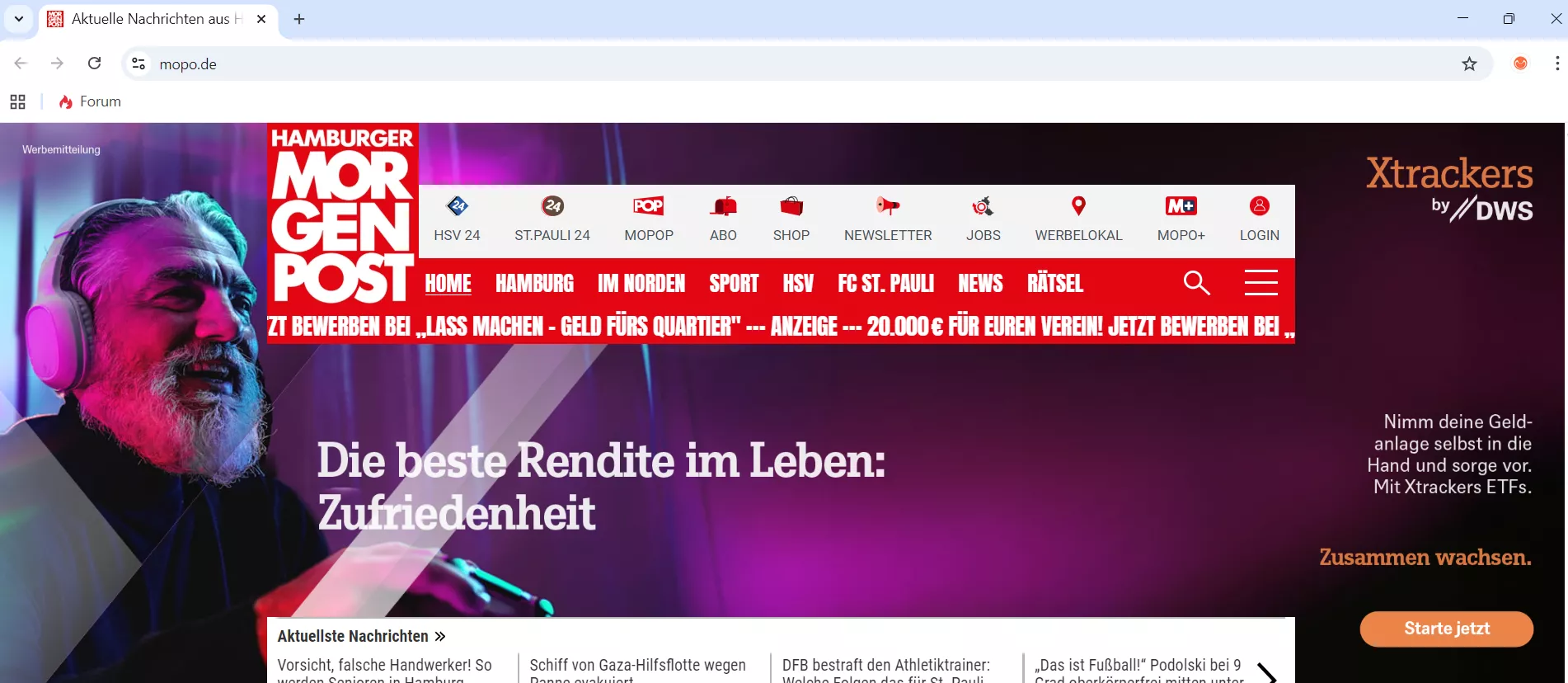The height and width of the screenshot is (683, 1568).
Task: Select the SPORT menu item
Action: (734, 284)
